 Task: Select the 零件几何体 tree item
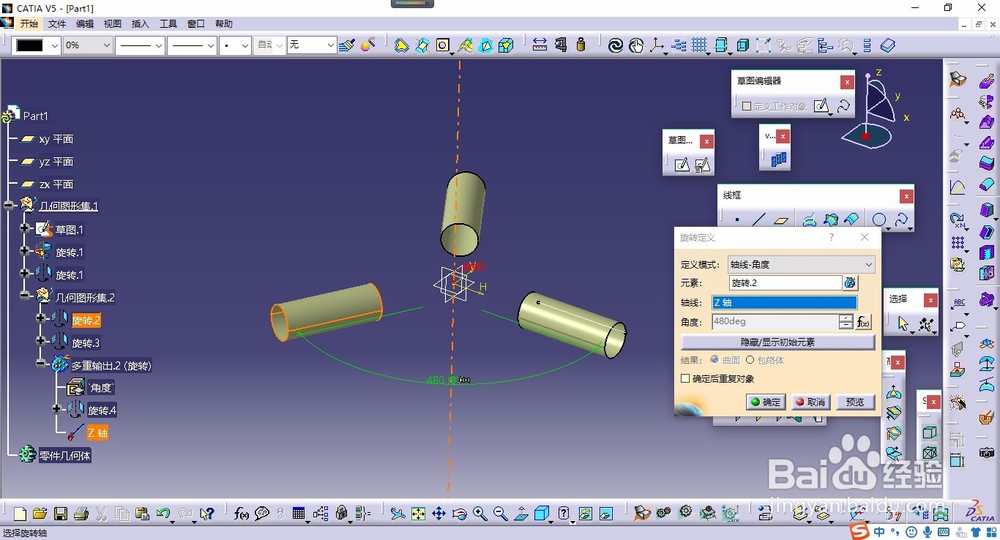point(64,455)
